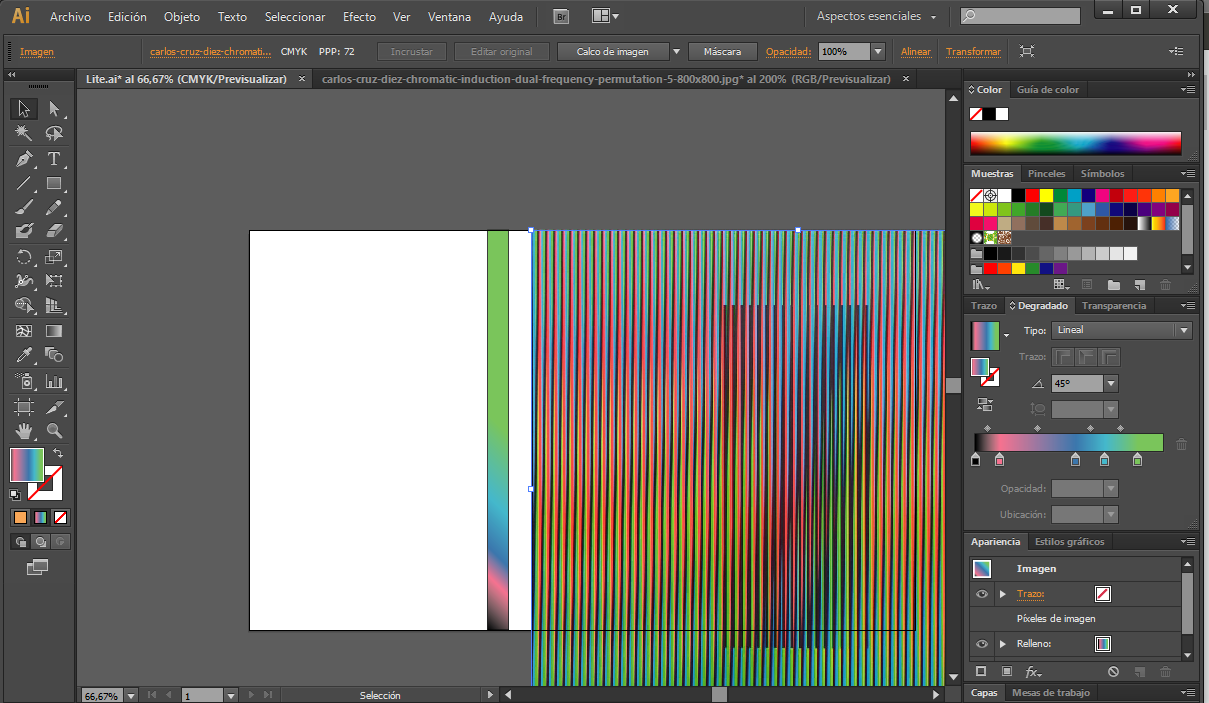This screenshot has width=1209, height=703.
Task: Toggle visibility of Relleno appearance attribute
Action: coord(981,644)
